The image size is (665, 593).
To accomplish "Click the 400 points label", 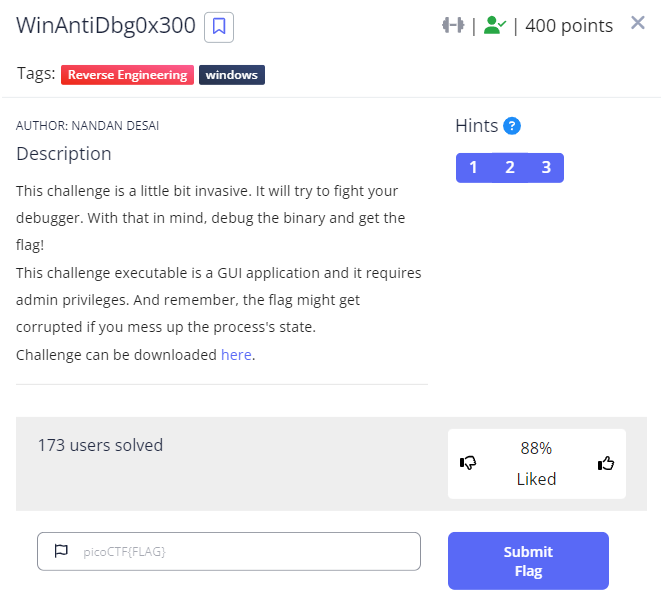I will [x=569, y=26].
